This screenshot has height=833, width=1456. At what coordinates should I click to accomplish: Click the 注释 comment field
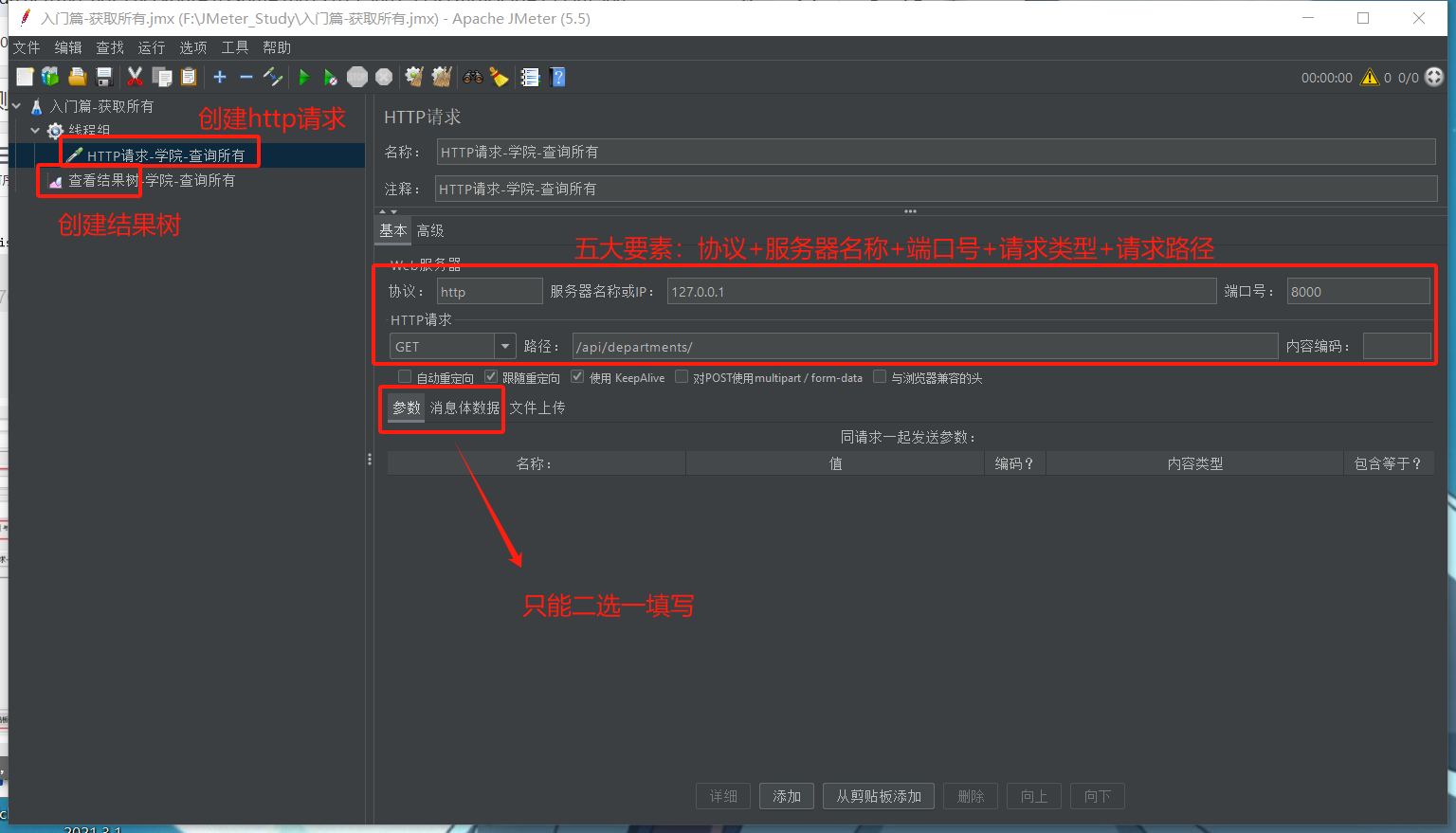pyautogui.click(x=936, y=189)
